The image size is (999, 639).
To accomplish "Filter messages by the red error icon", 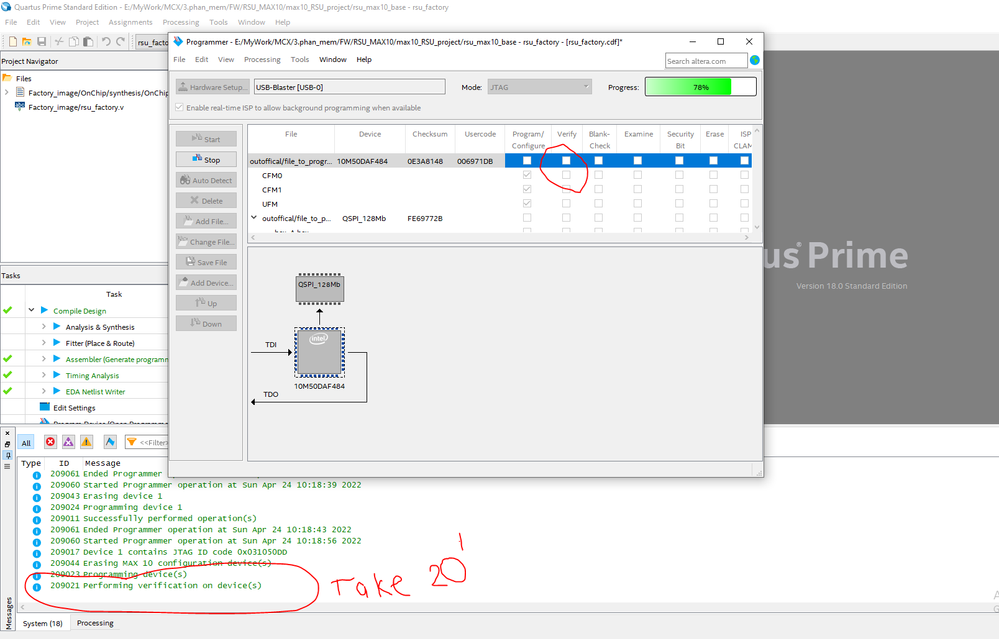I will [x=50, y=442].
